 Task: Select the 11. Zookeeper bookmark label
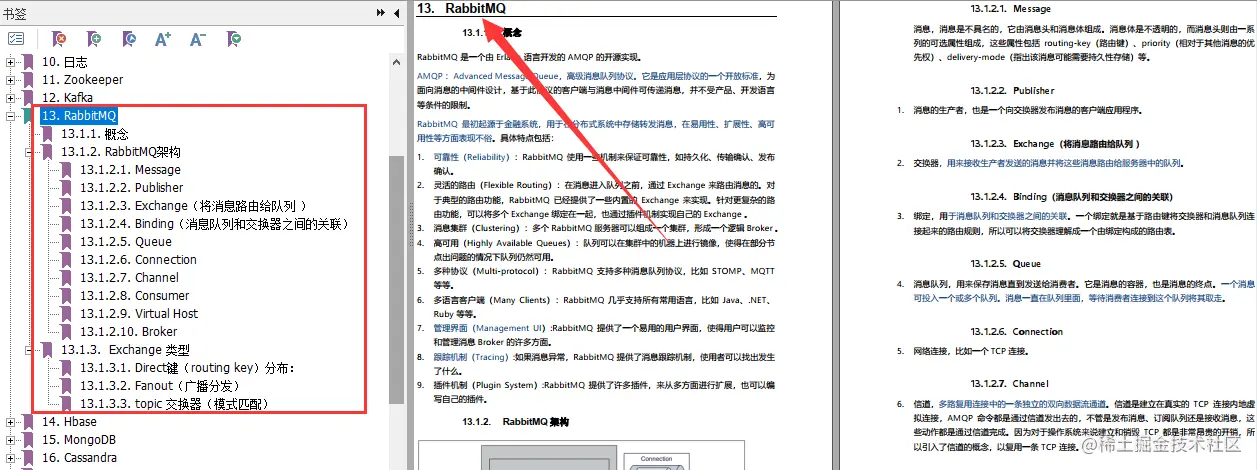pos(82,80)
